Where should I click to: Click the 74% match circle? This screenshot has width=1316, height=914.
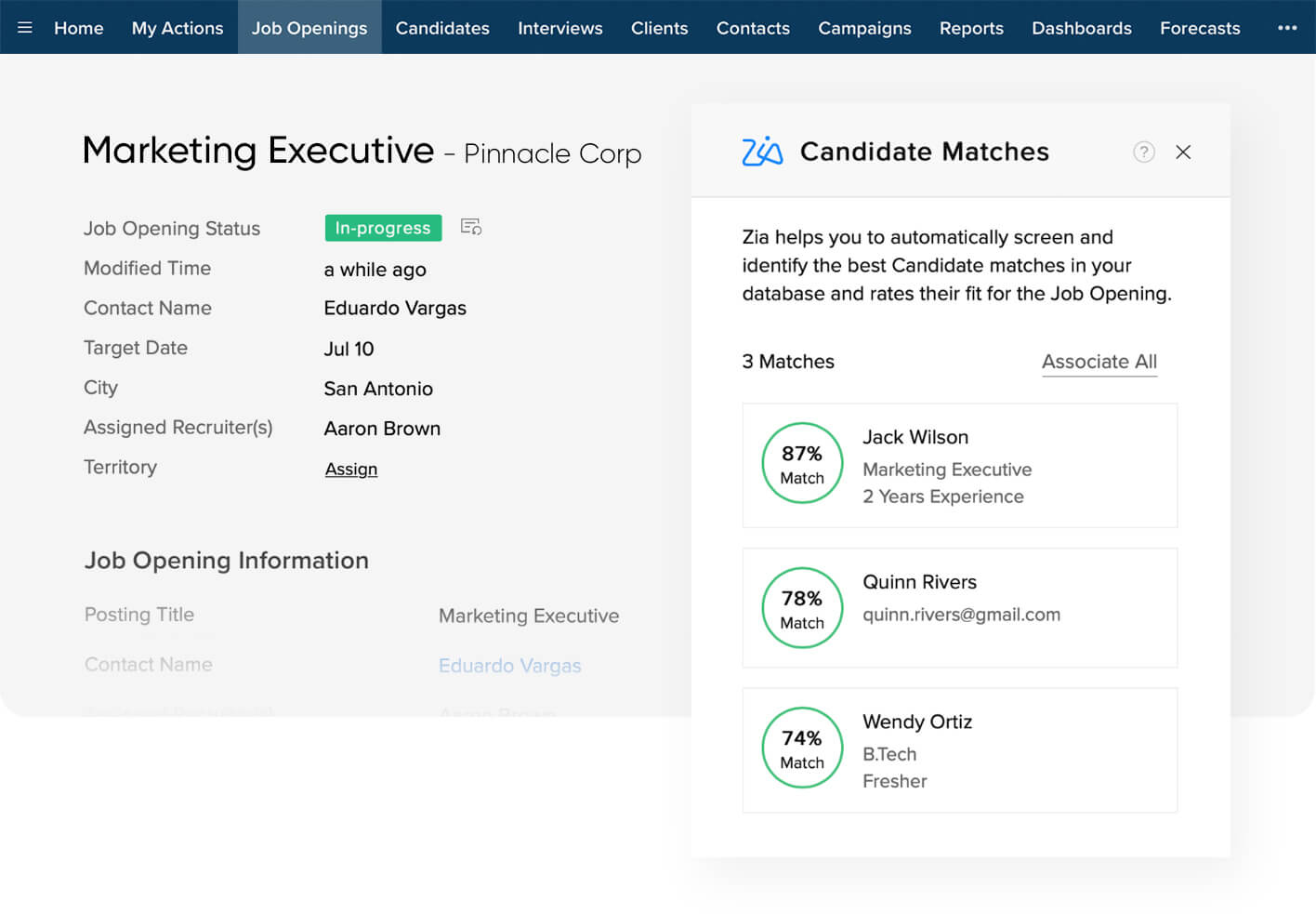(802, 748)
